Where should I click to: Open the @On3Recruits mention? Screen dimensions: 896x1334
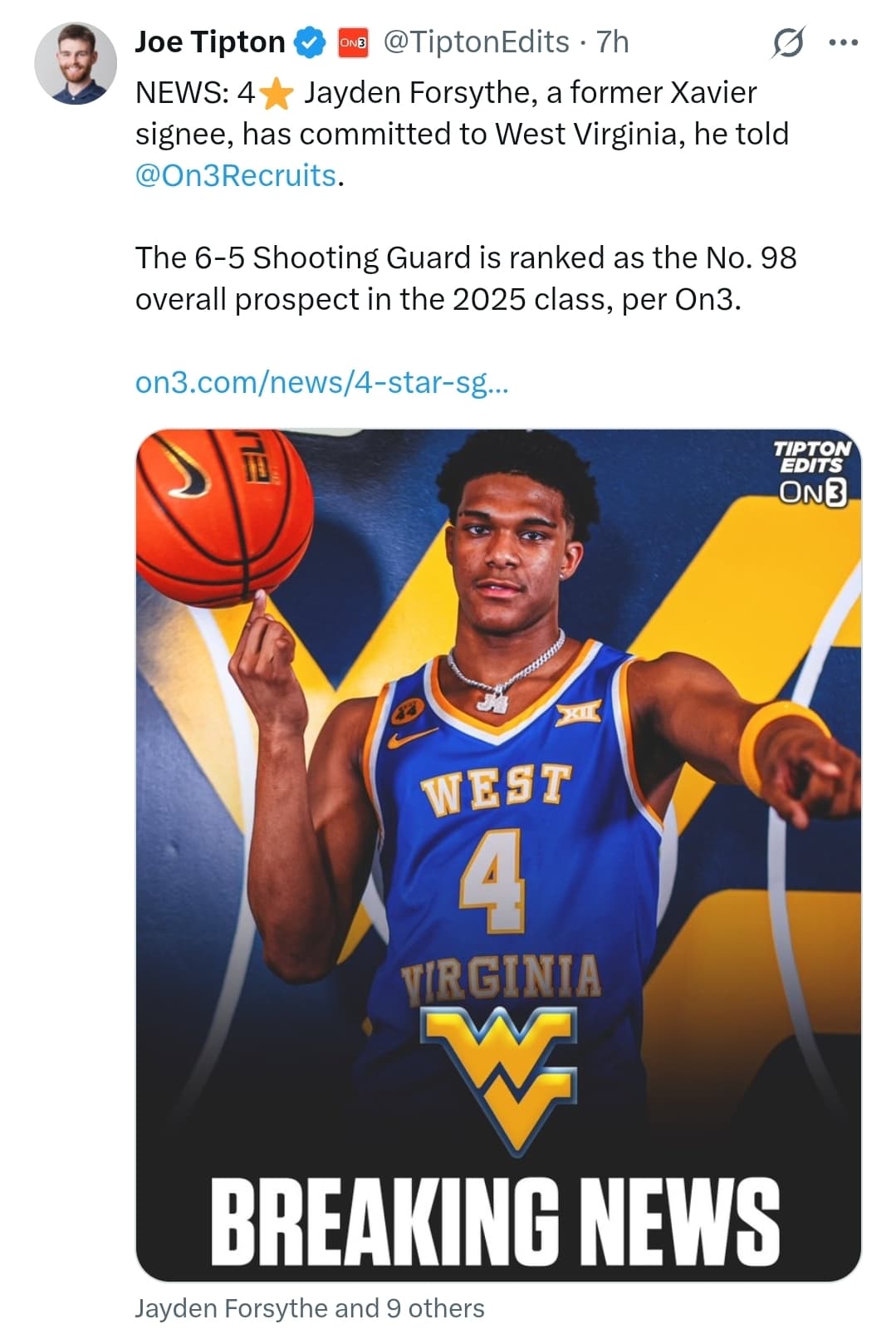click(x=237, y=175)
